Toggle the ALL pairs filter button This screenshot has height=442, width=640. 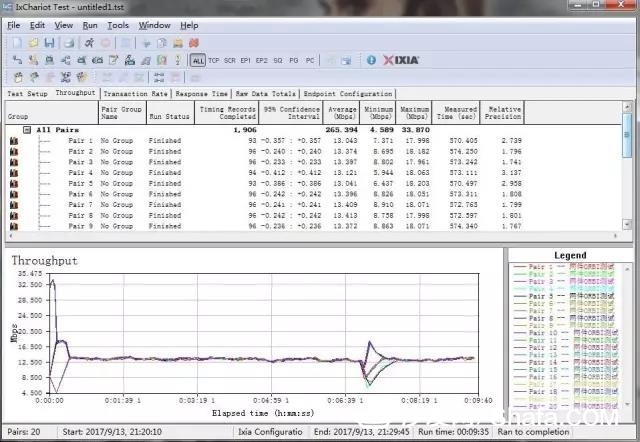coord(198,60)
